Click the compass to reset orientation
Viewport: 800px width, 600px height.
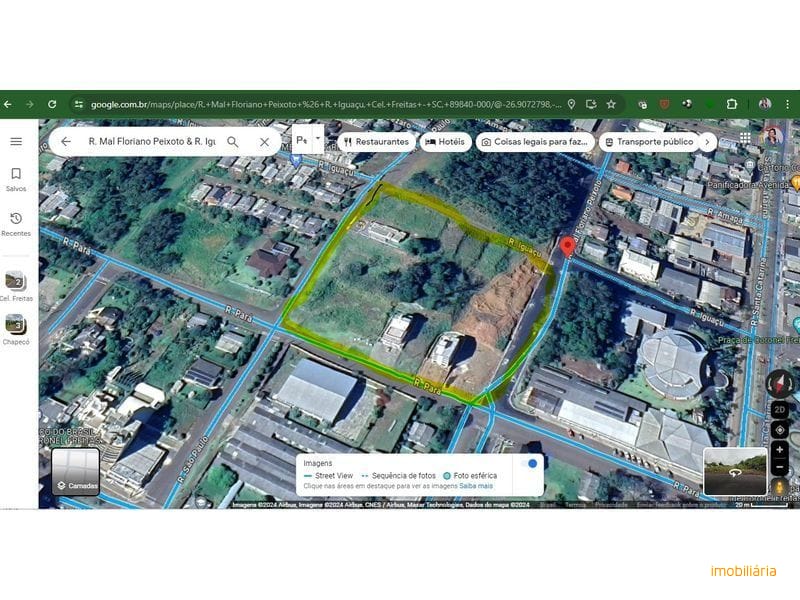coord(780,383)
